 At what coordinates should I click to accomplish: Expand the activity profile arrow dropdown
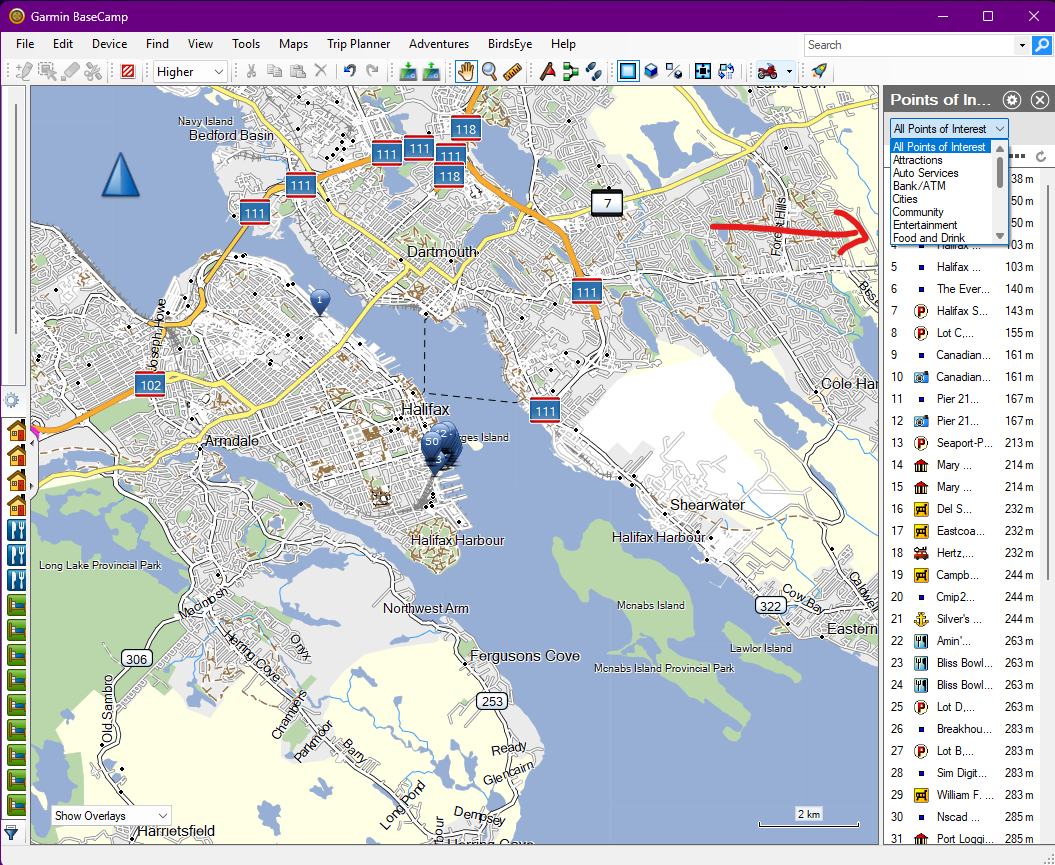[789, 71]
